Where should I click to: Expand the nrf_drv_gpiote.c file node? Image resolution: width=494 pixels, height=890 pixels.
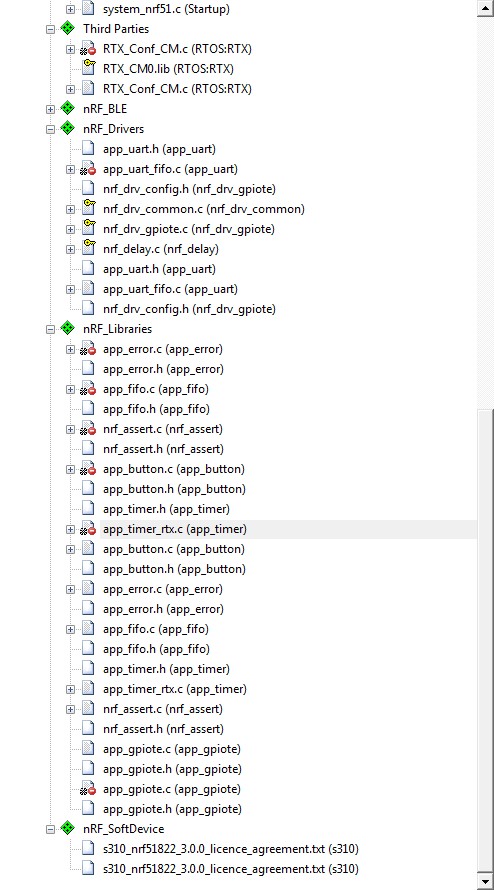click(70, 229)
